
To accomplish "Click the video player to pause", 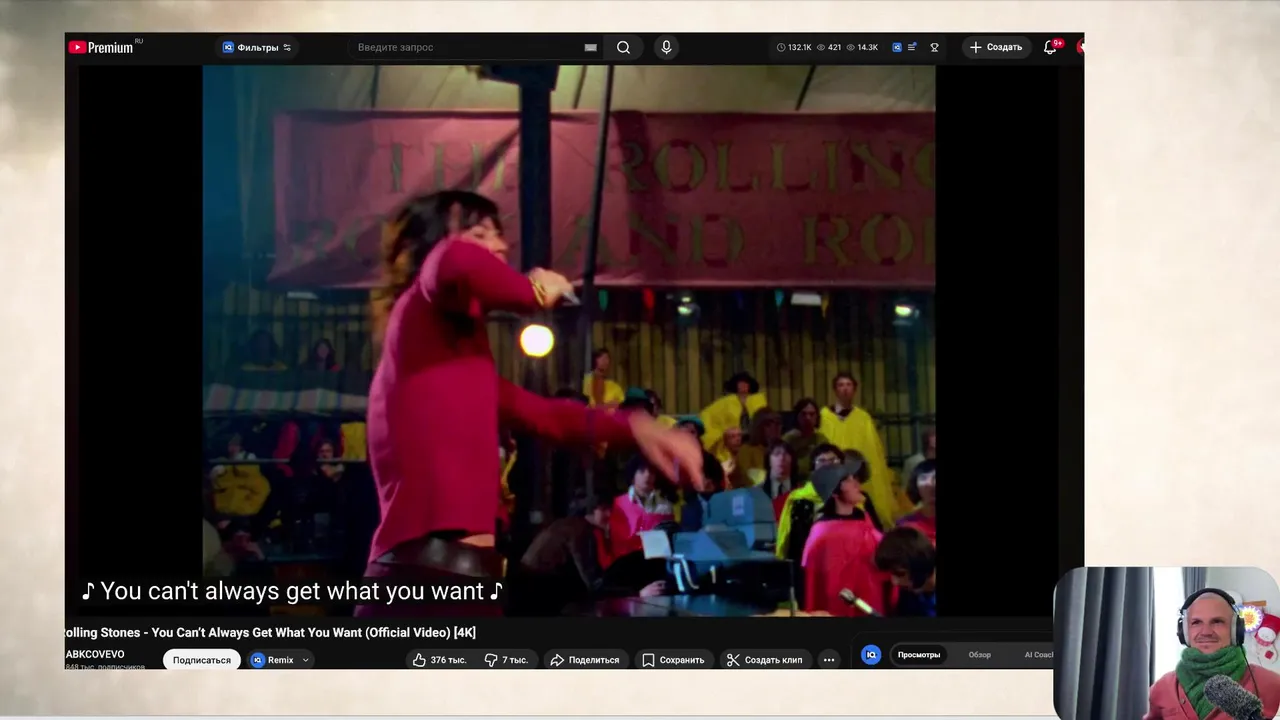I will [x=569, y=340].
